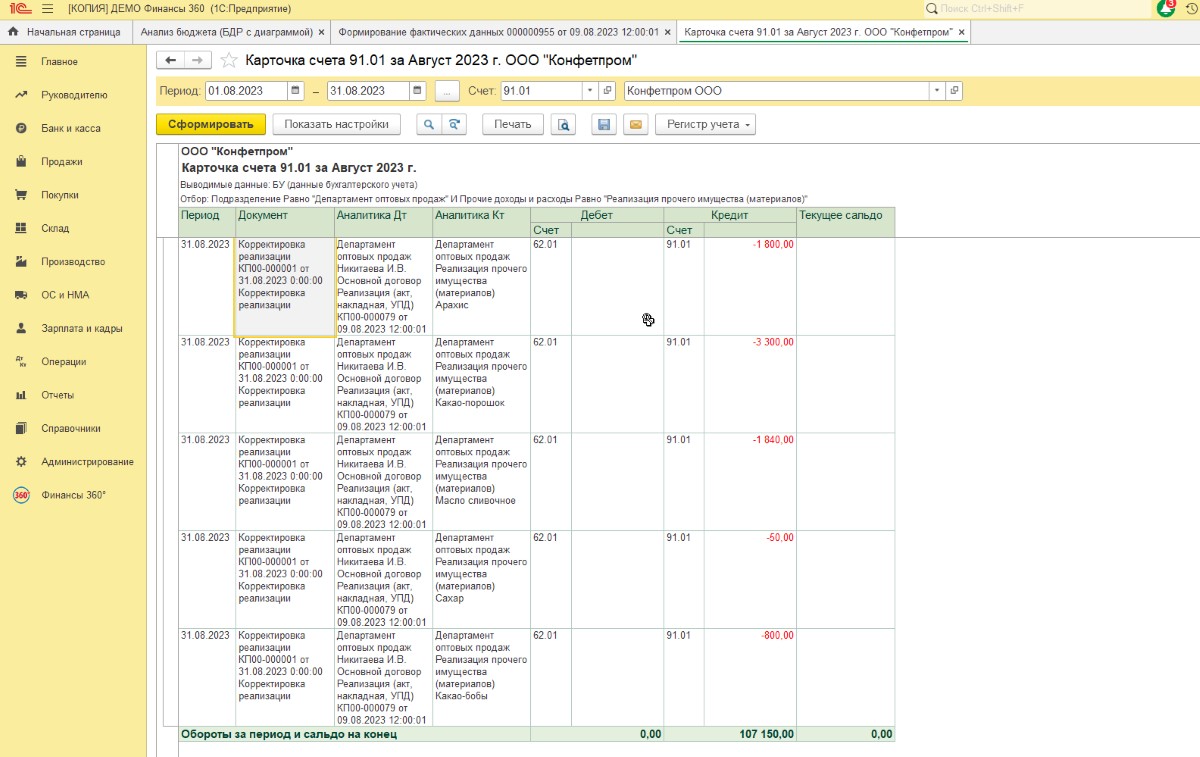Open the history clock icon
1200x757 pixels.
tap(1190, 8)
